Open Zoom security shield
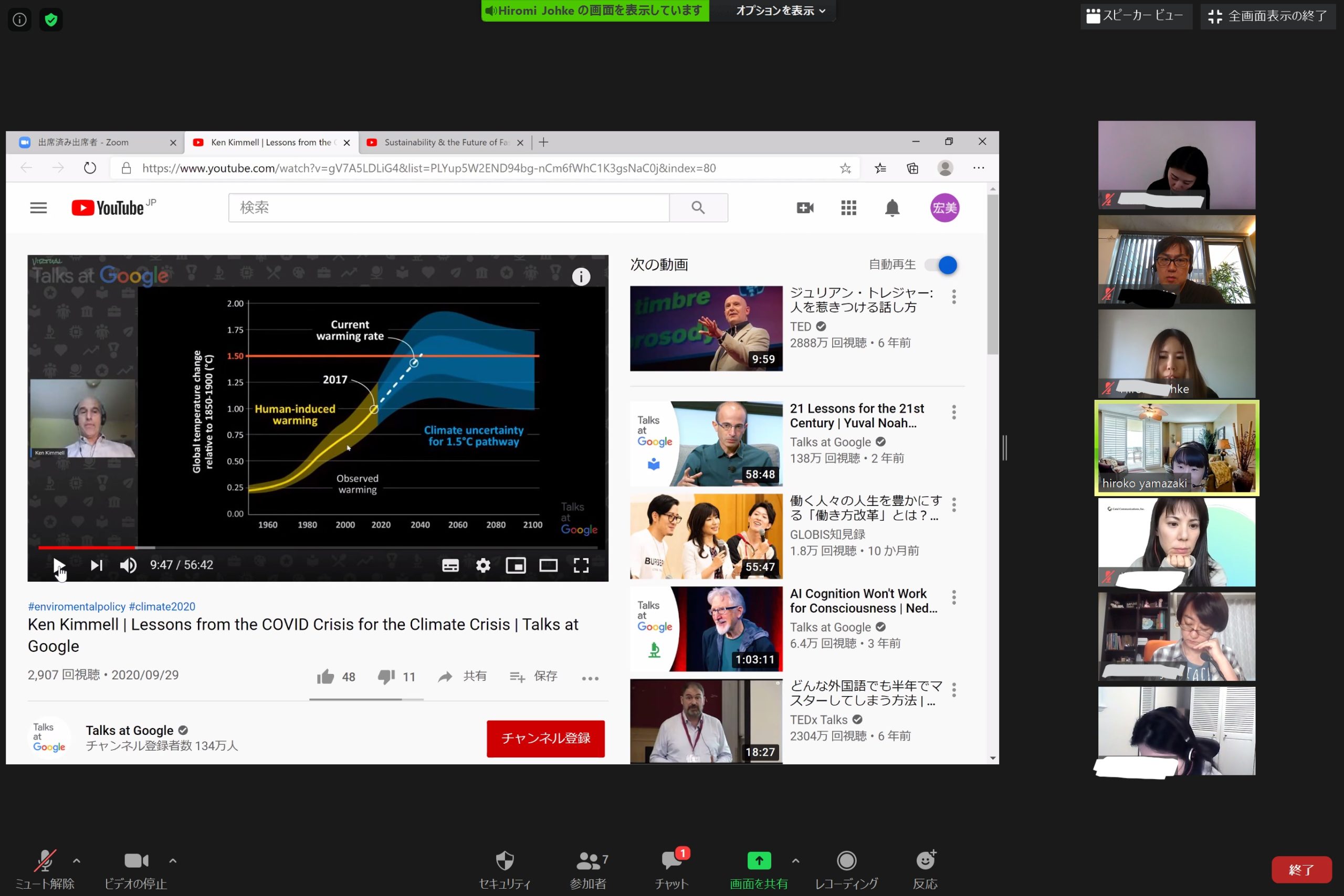The width and height of the screenshot is (1344, 896). click(x=505, y=870)
